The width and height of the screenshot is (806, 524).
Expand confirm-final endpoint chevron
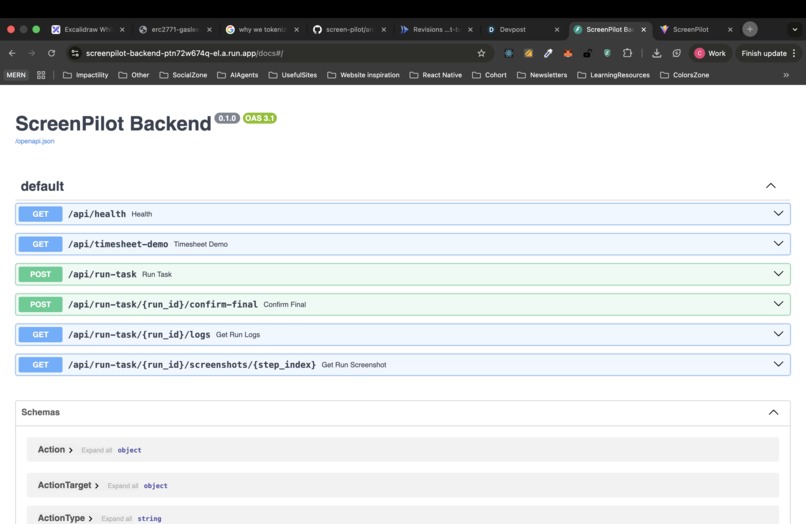pyautogui.click(x=778, y=304)
